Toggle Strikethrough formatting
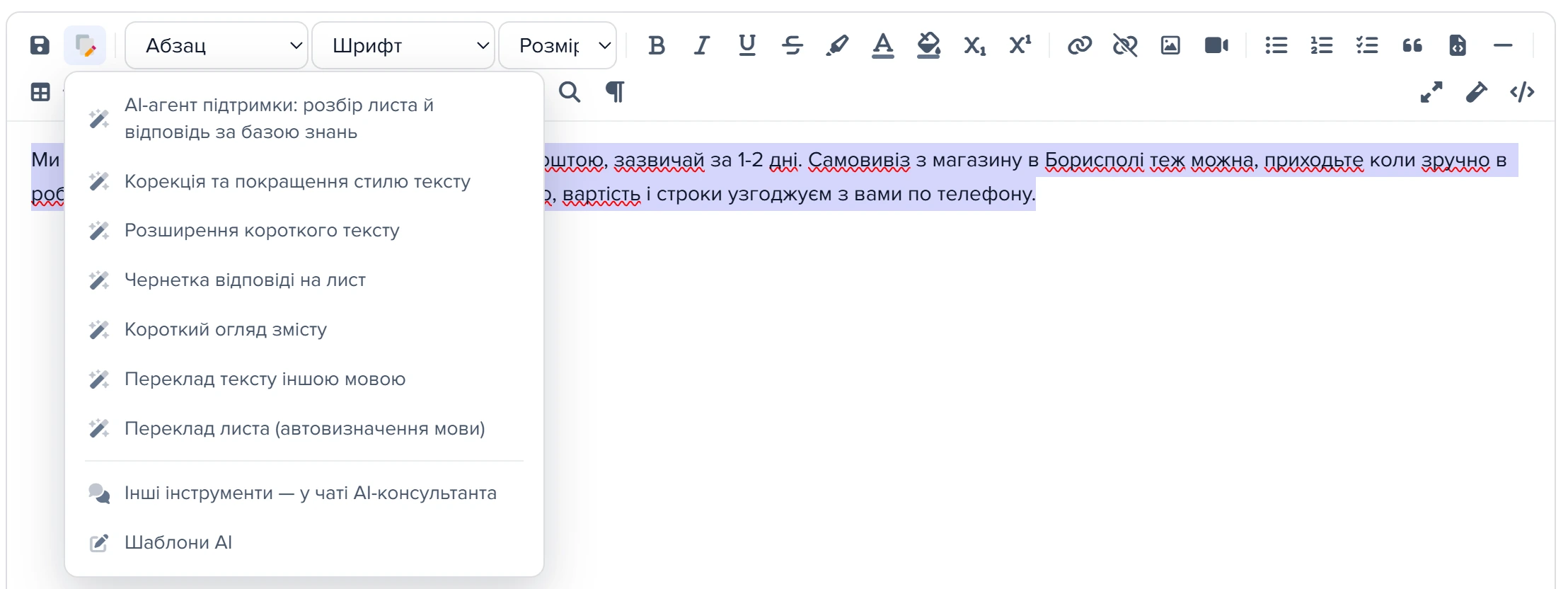1568x589 pixels. (x=792, y=45)
